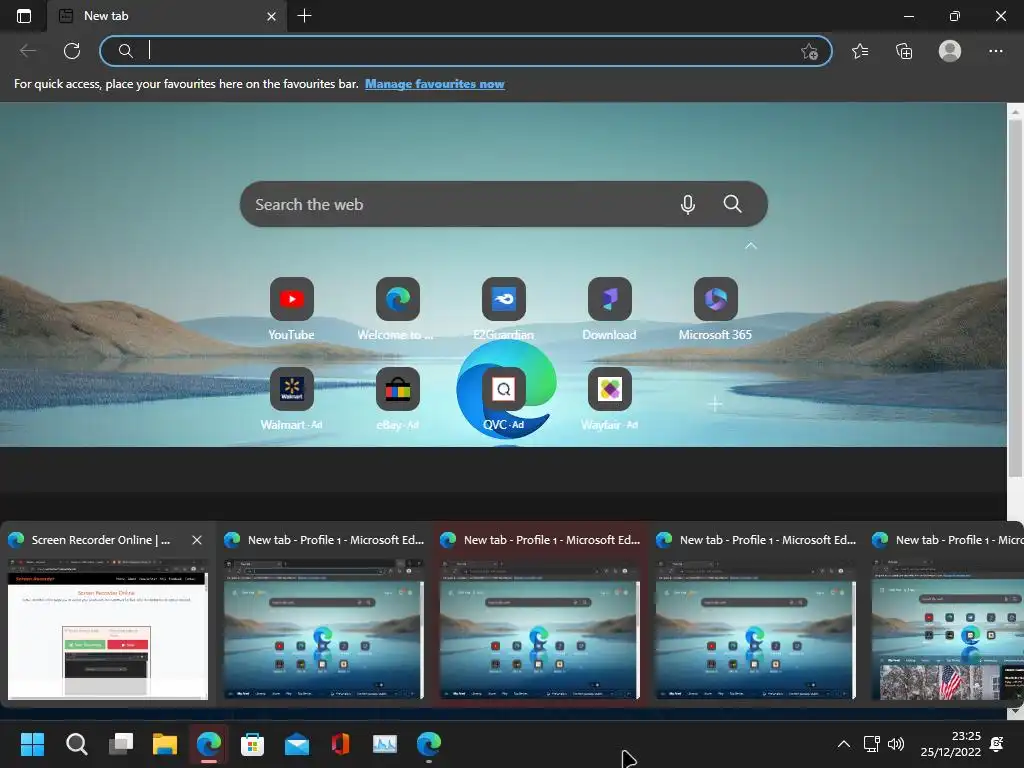Viewport: 1024px width, 768px height.
Task: Open the network tray icon
Action: click(x=871, y=744)
